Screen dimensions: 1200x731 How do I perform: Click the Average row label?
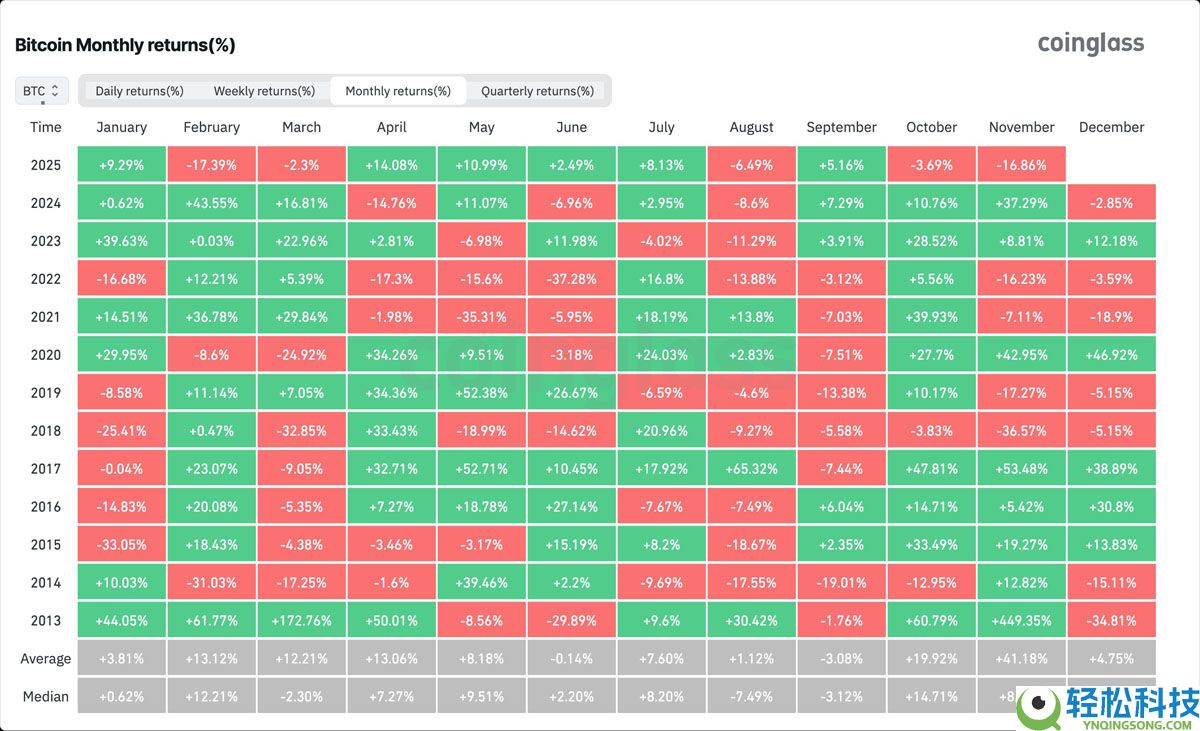[46, 658]
